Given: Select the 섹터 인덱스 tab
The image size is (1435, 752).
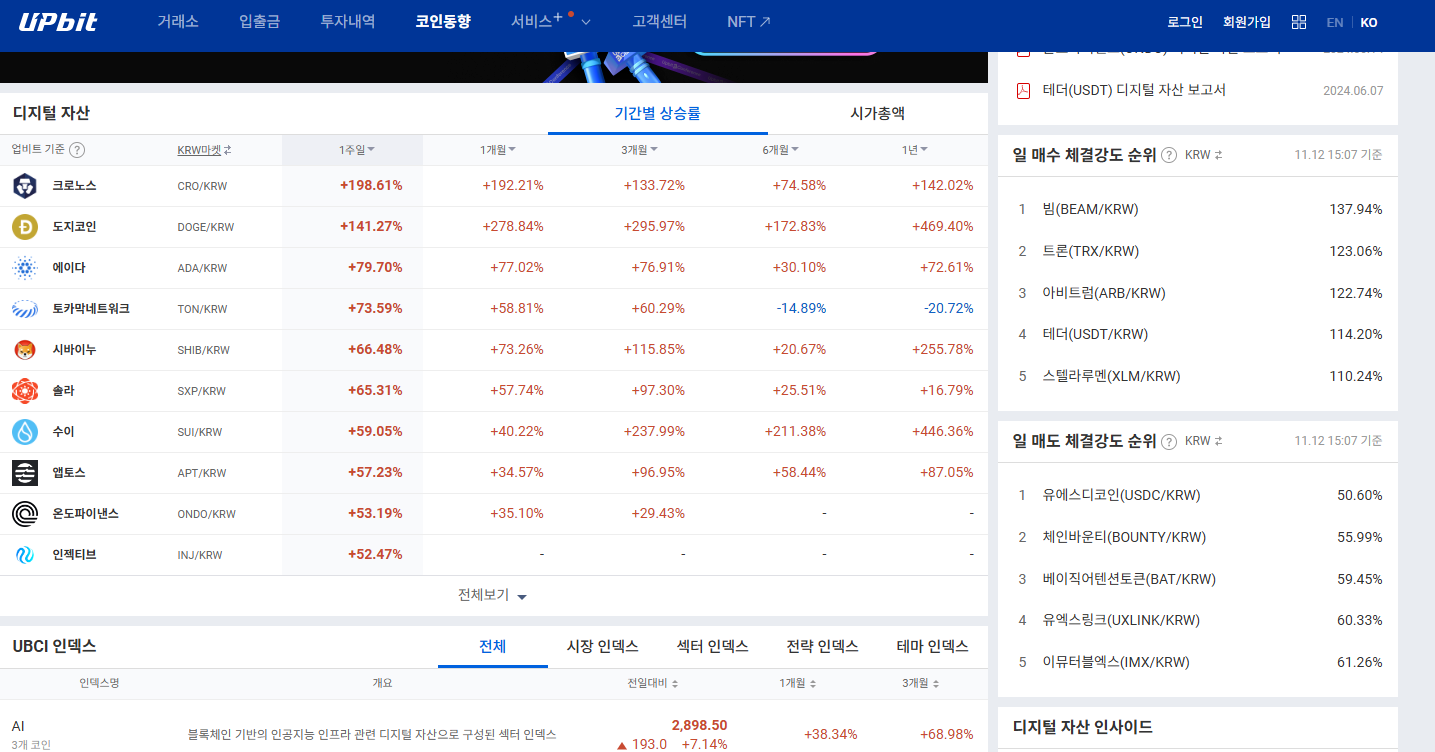Looking at the screenshot, I should pyautogui.click(x=713, y=646).
